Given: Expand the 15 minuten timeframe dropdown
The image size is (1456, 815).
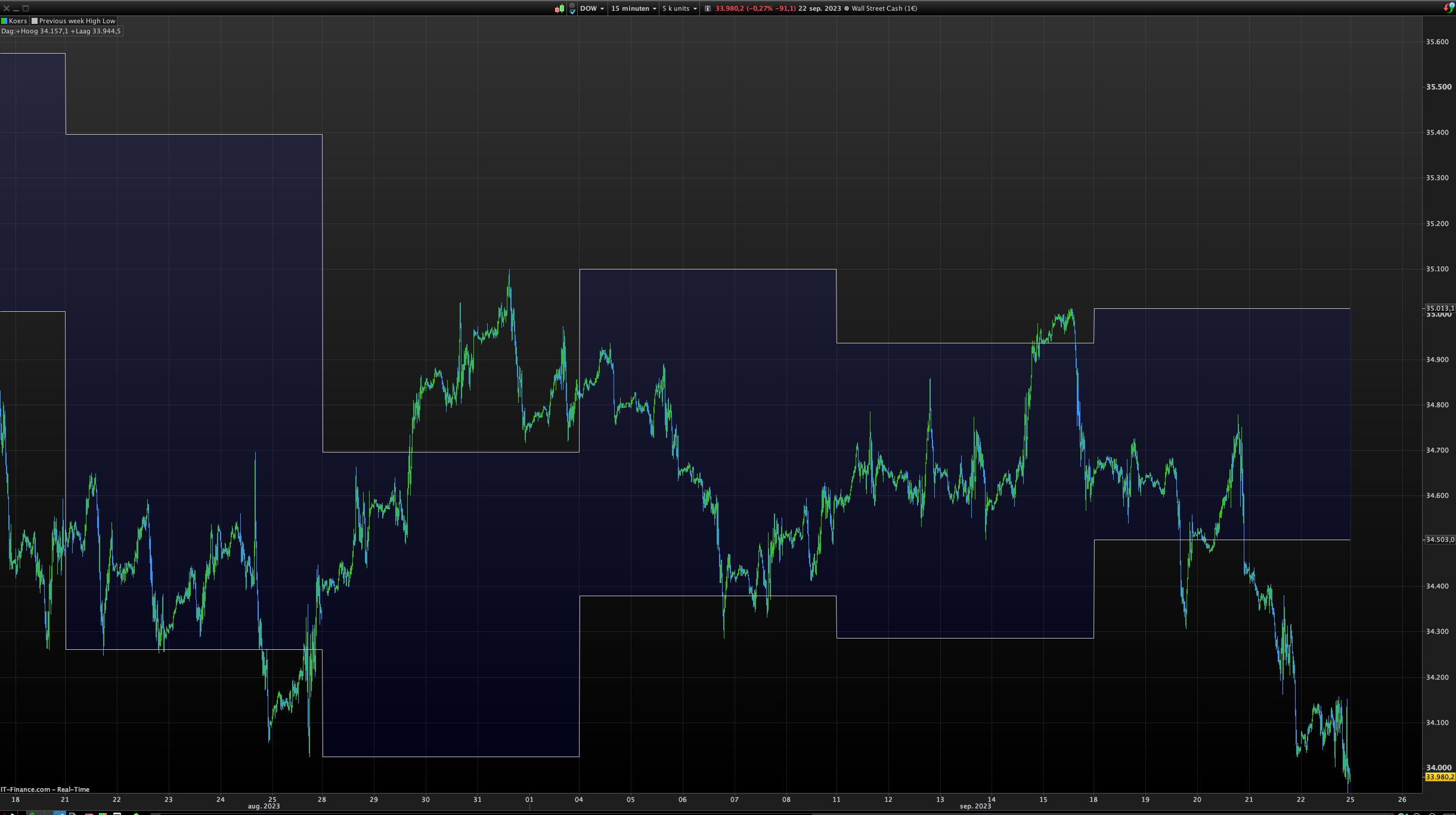Looking at the screenshot, I should click(633, 8).
